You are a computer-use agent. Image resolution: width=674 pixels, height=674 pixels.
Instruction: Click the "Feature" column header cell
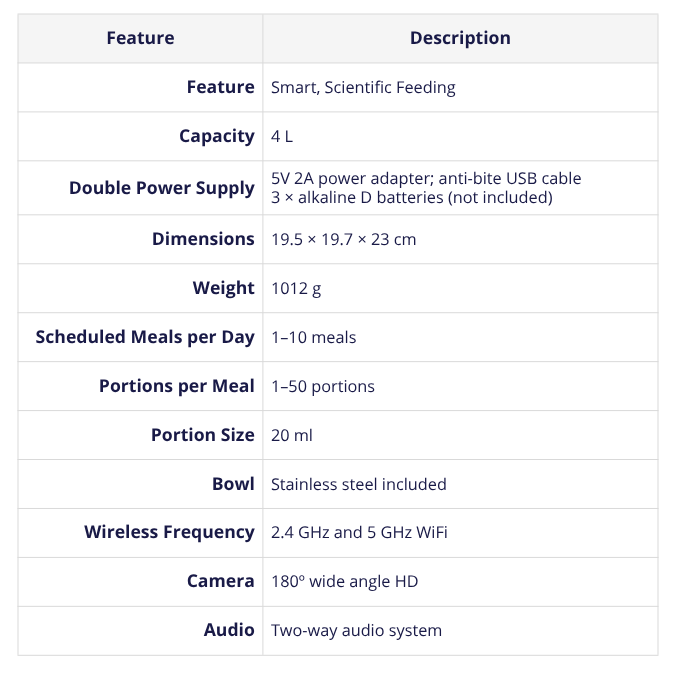(140, 38)
